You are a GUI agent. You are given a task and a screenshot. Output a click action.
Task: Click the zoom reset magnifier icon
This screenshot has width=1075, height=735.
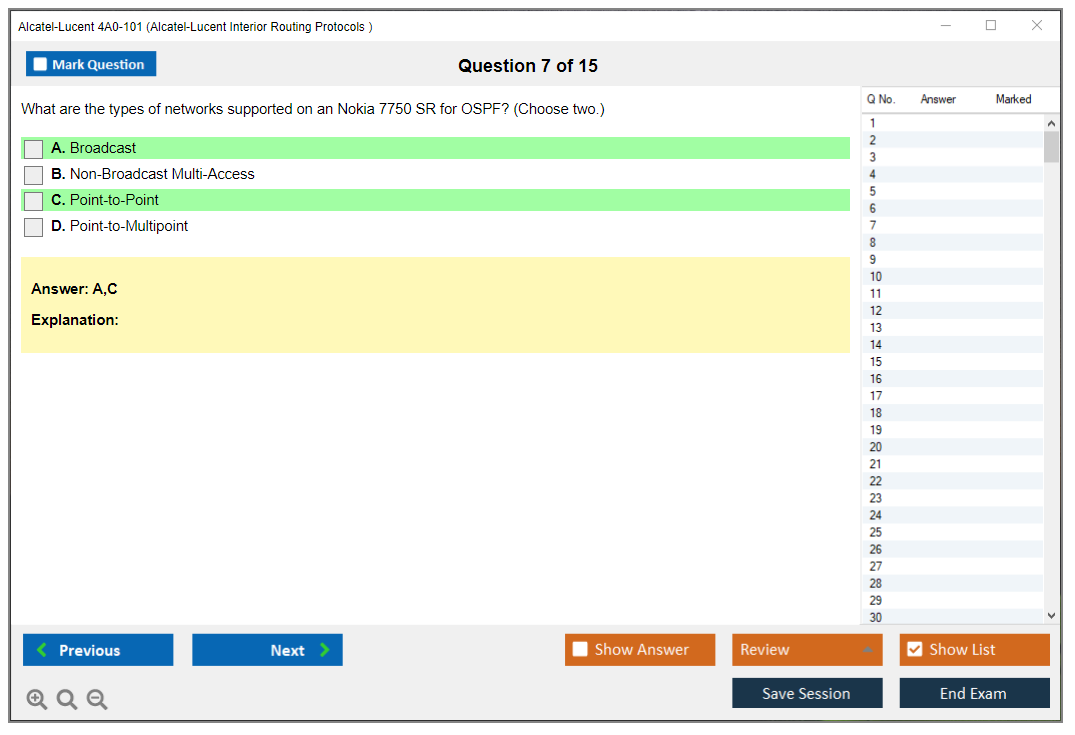(x=67, y=700)
